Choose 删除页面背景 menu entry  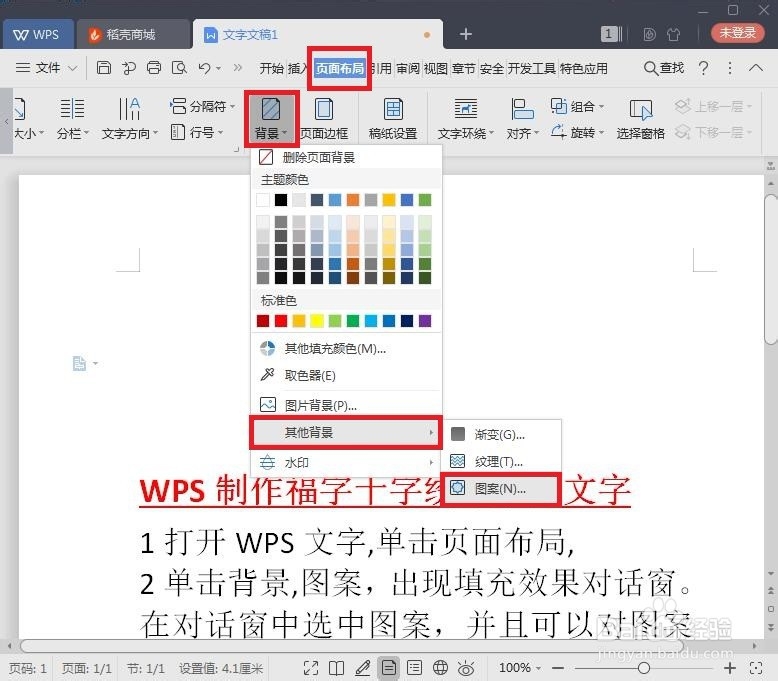tap(345, 158)
